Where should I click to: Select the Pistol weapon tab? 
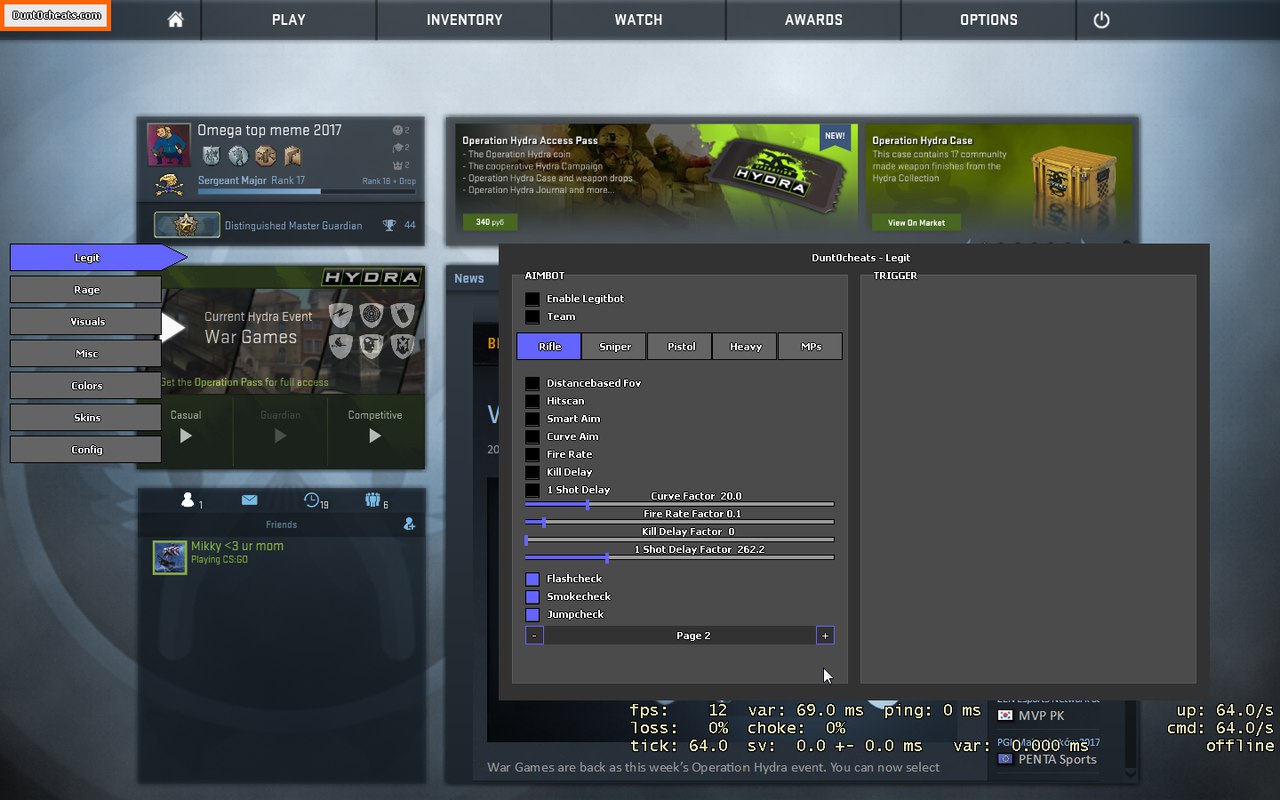pyautogui.click(x=680, y=346)
